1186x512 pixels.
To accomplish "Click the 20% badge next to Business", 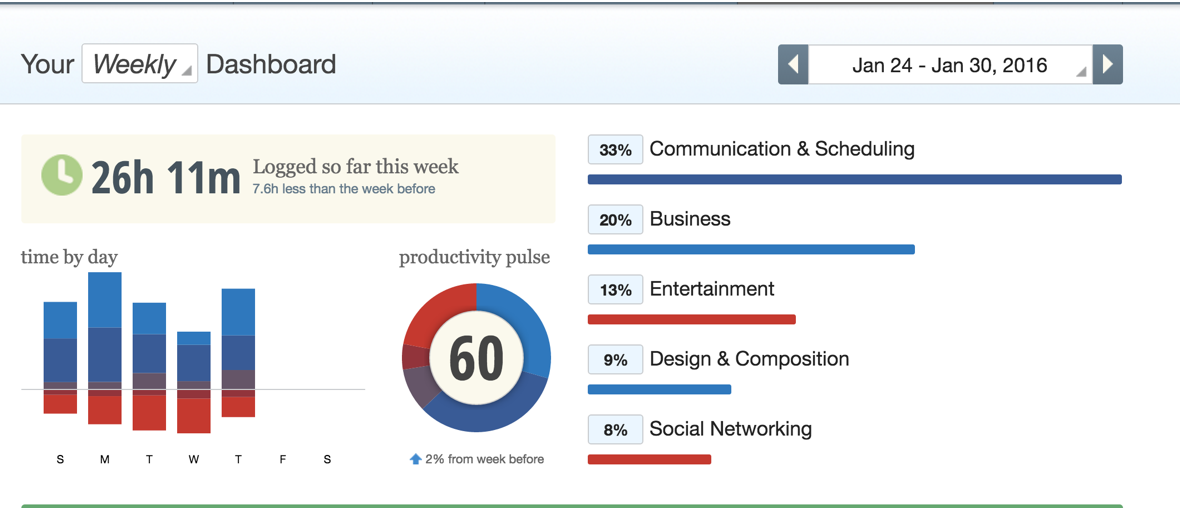I will click(615, 219).
